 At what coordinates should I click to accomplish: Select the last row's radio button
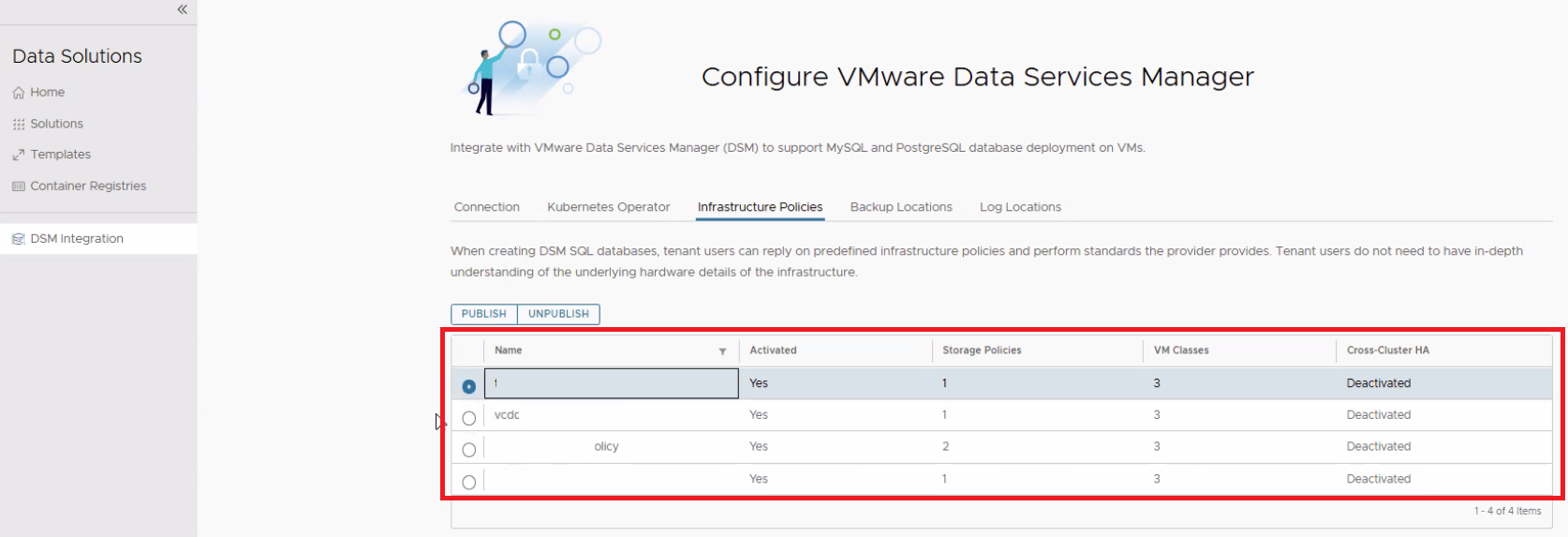(469, 482)
